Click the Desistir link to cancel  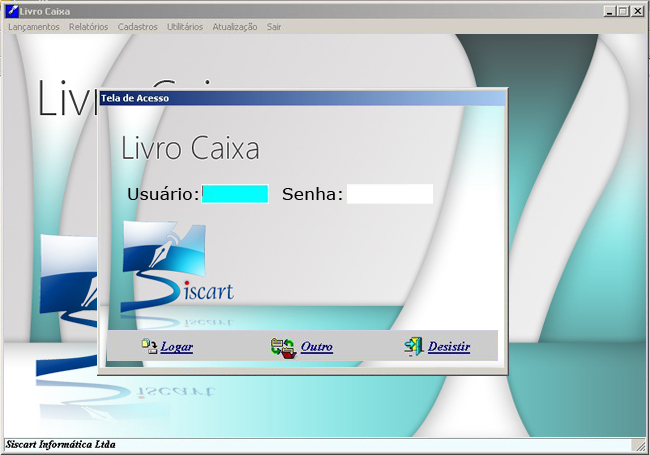click(449, 346)
